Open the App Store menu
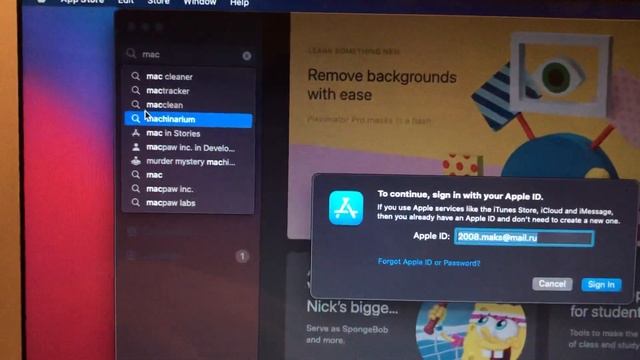640x360 pixels. click(82, 2)
